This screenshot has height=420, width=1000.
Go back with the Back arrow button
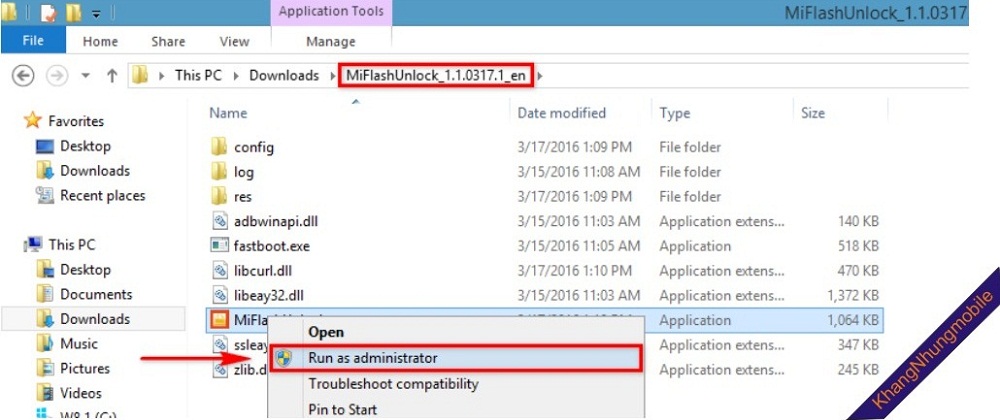pyautogui.click(x=23, y=76)
